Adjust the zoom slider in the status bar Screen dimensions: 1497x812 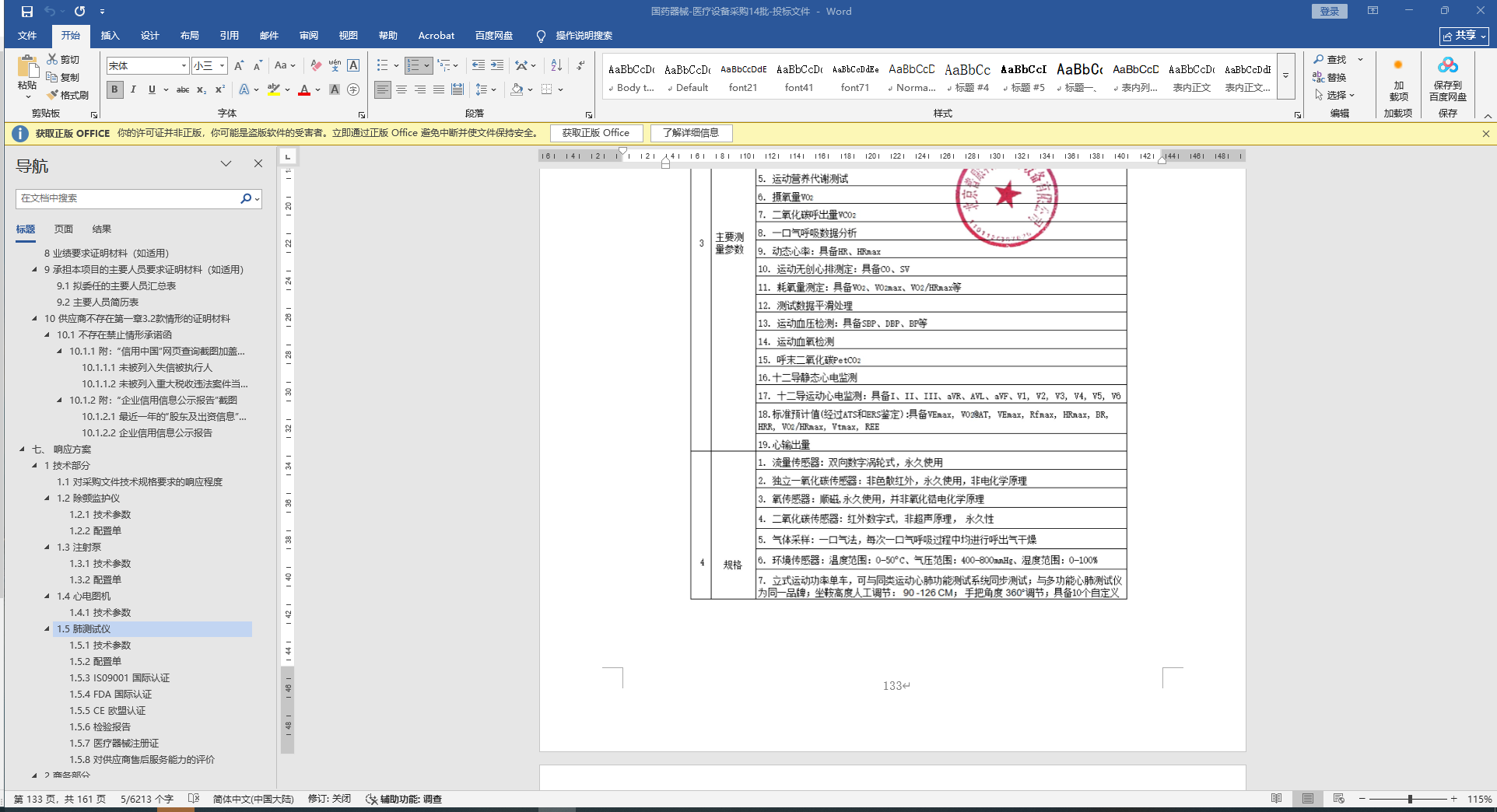(1409, 799)
